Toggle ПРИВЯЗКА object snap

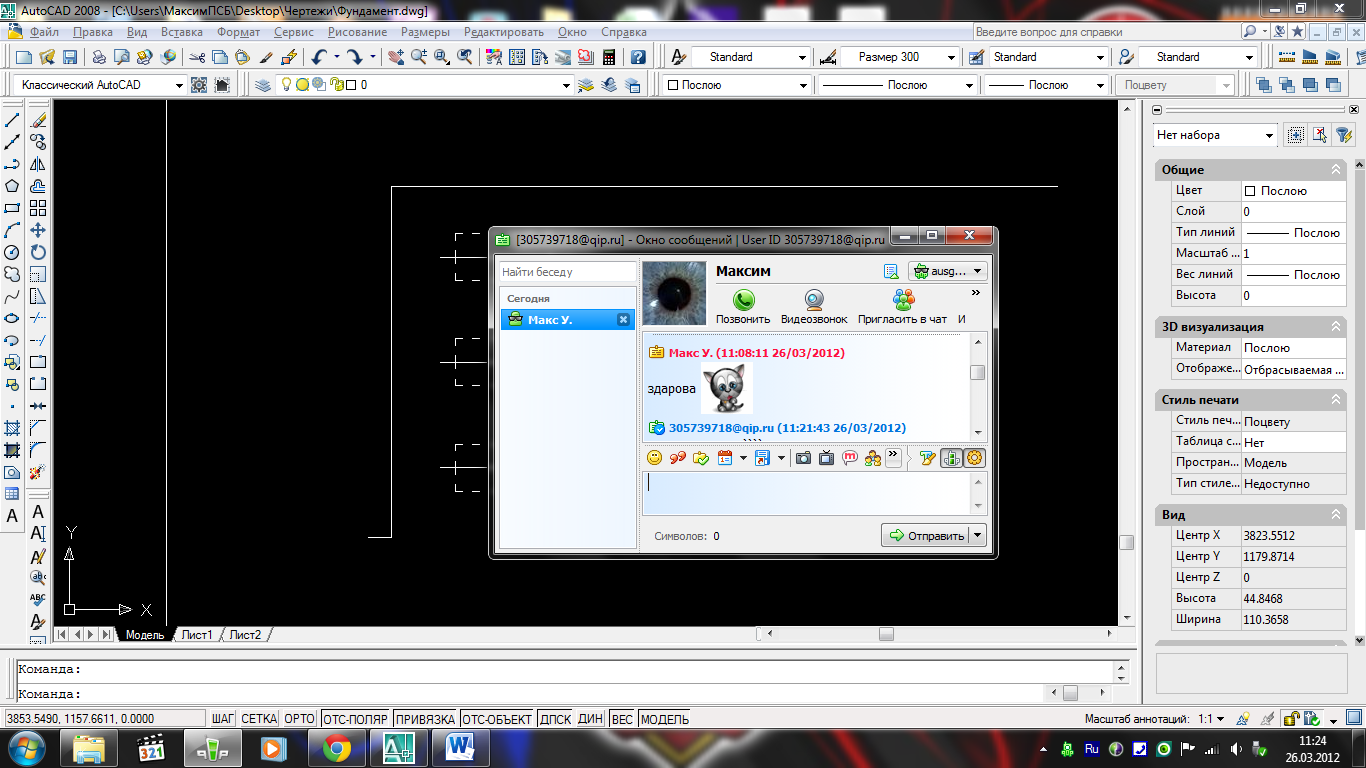tap(425, 719)
